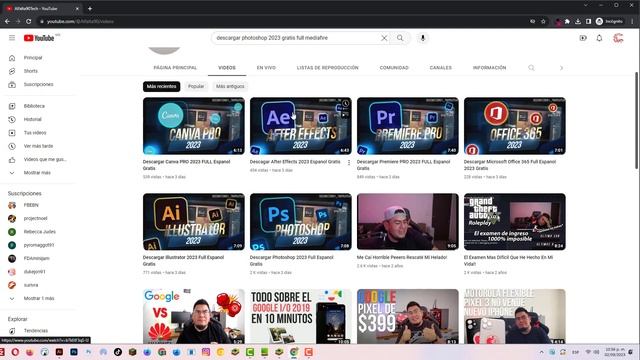Open the account avatar menu
The height and width of the screenshot is (360, 640).
coord(618,38)
